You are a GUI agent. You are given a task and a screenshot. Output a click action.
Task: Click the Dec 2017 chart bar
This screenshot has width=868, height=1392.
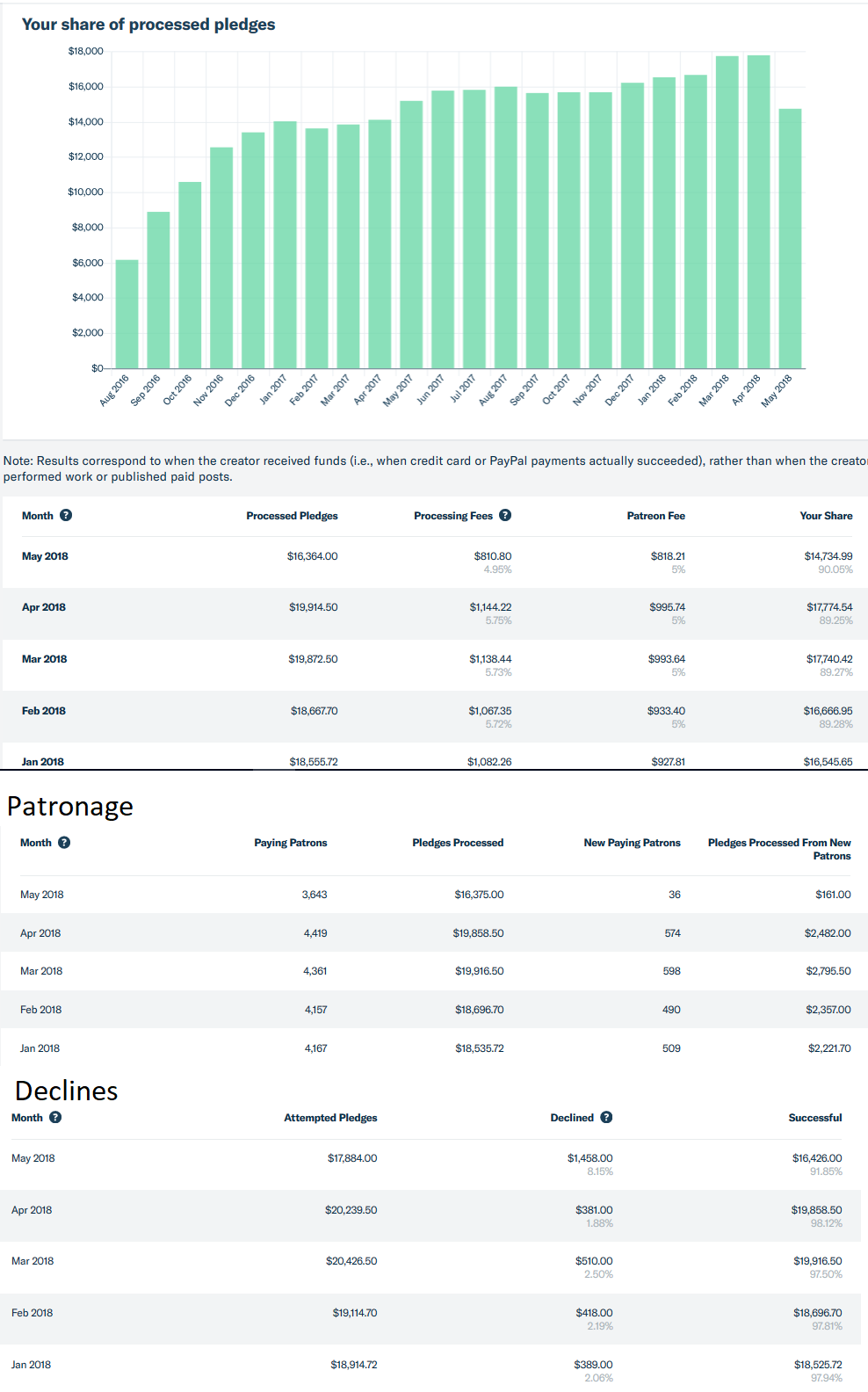coord(632,225)
